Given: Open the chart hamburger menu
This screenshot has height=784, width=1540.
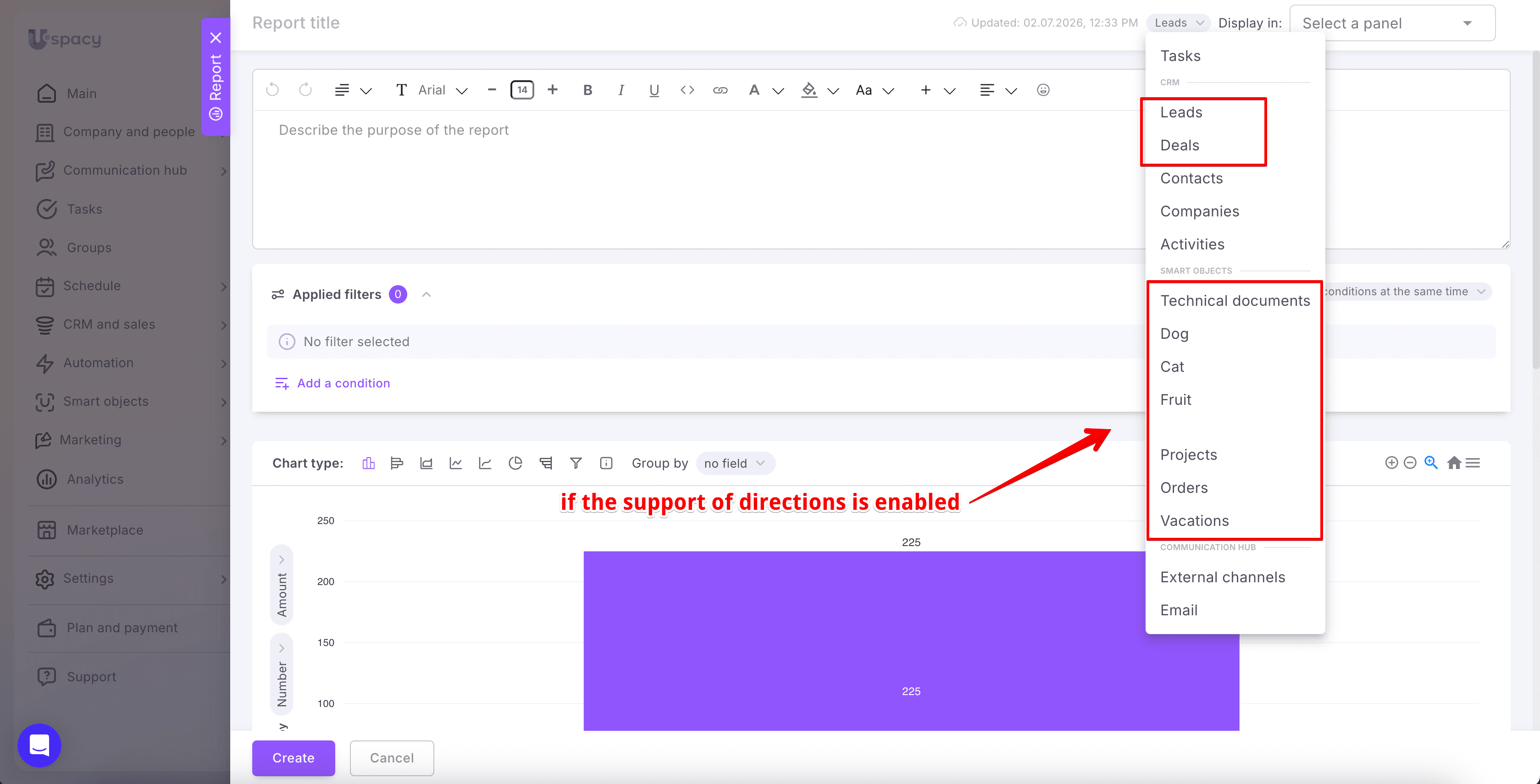Looking at the screenshot, I should (x=1473, y=463).
